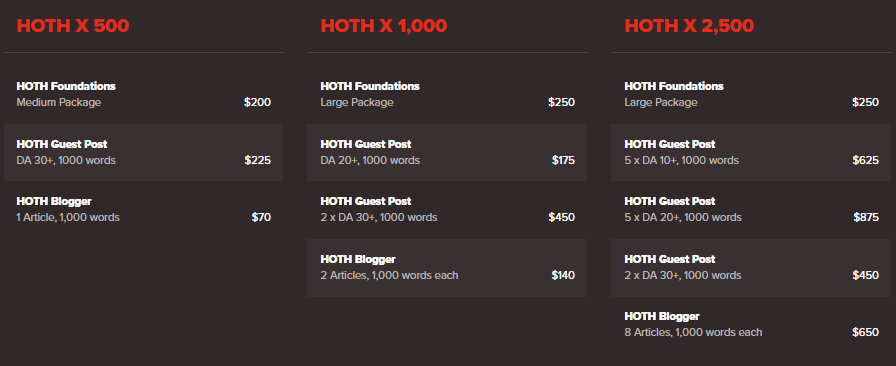Viewport: 896px width, 366px height.
Task: Click the HOTH X 2,500 heading
Action: pos(689,26)
